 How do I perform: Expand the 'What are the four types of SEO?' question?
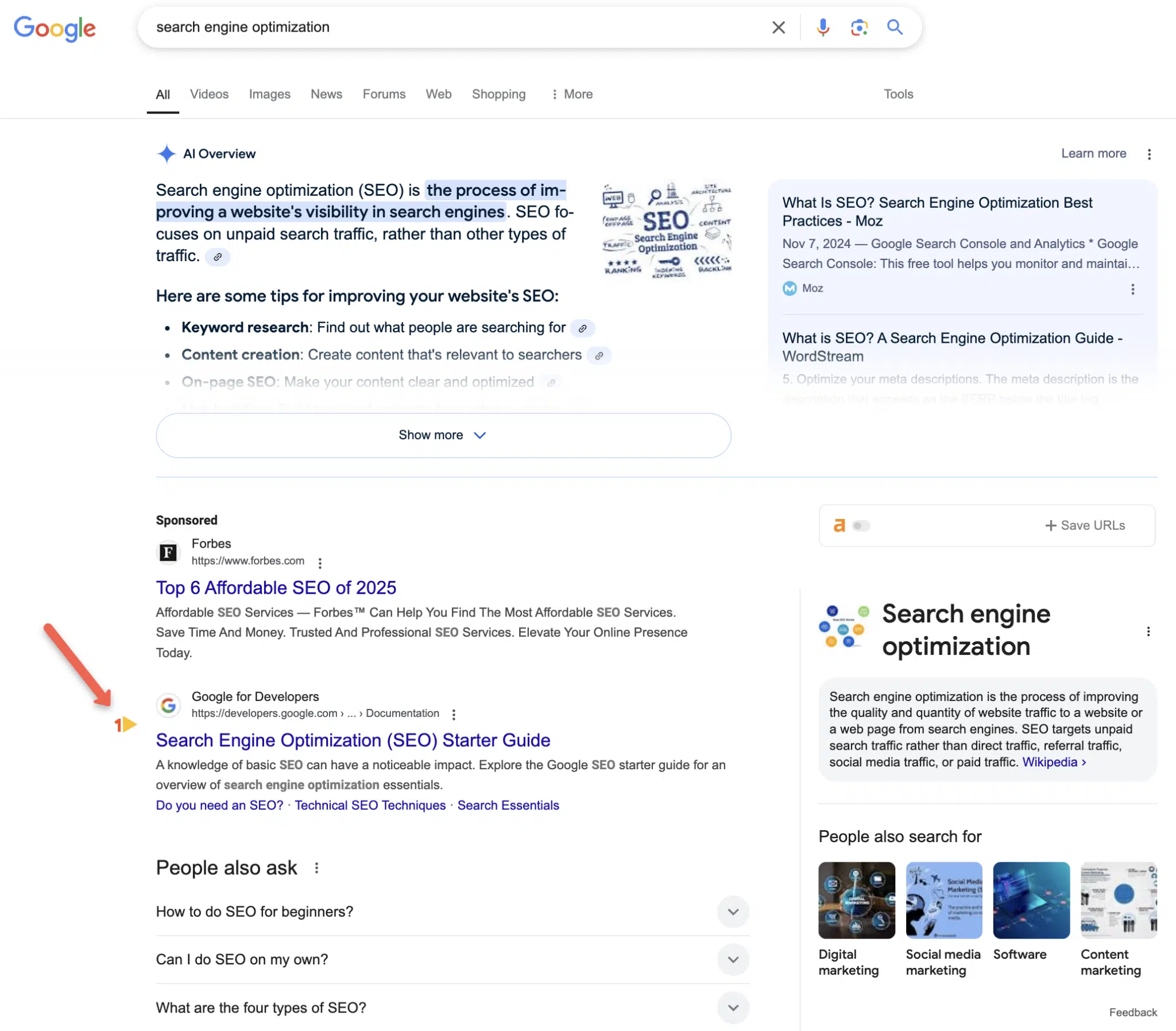point(732,1007)
